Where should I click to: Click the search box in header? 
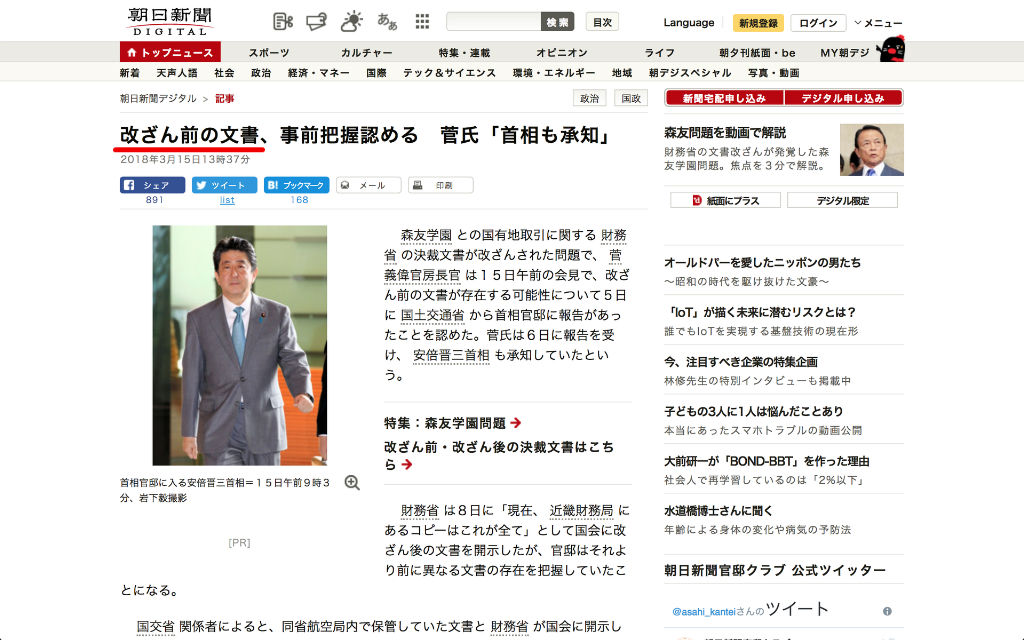click(494, 22)
